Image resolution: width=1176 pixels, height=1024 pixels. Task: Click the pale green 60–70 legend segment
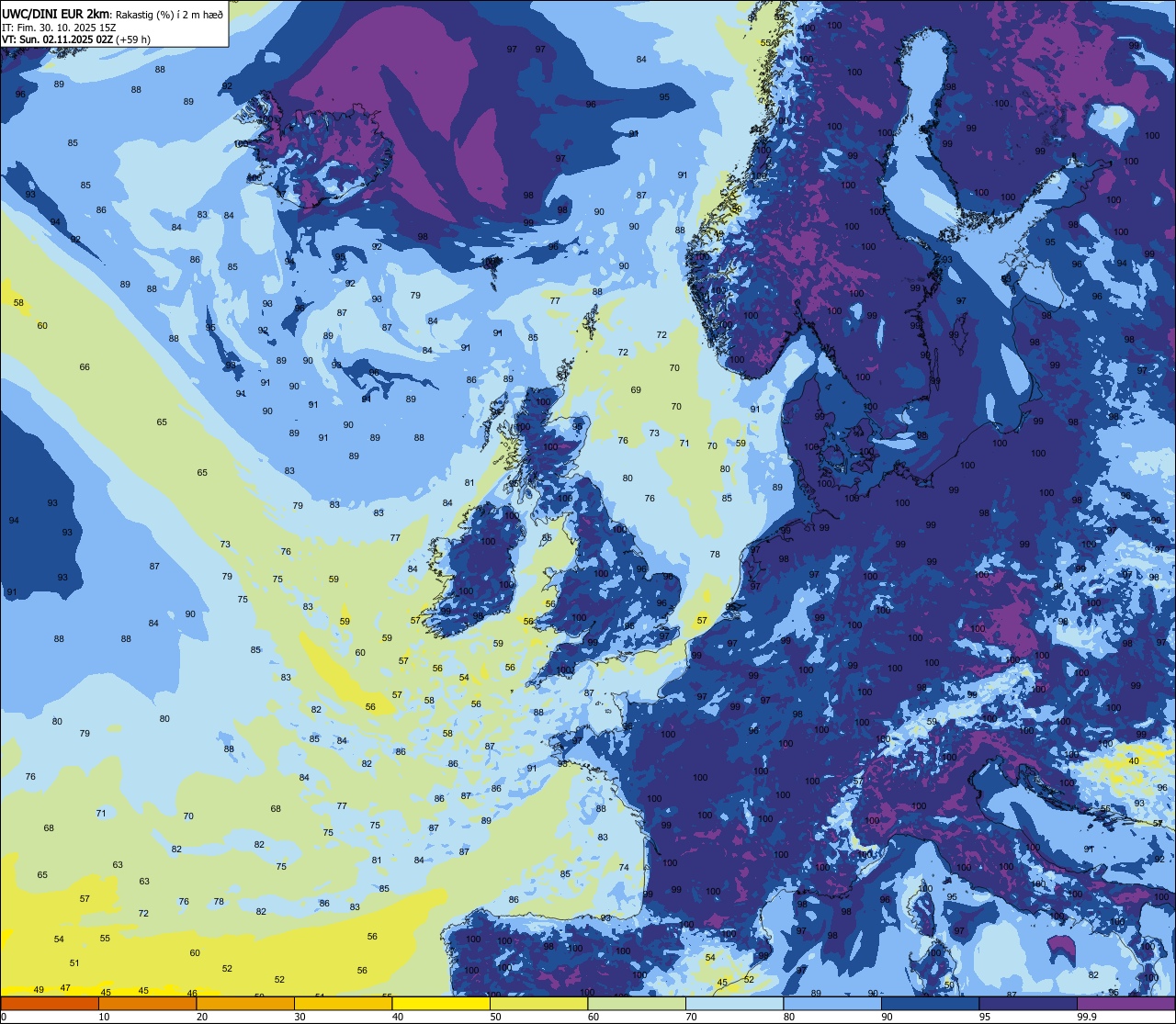tap(637, 1003)
